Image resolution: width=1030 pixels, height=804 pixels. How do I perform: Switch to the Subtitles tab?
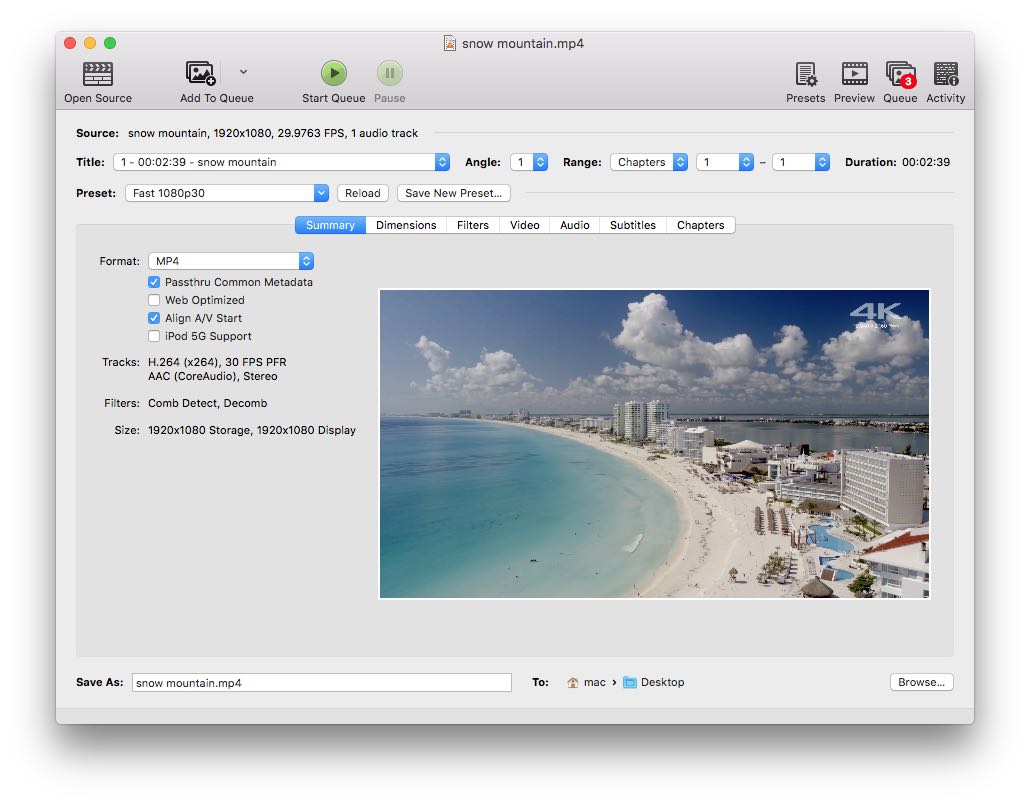pyautogui.click(x=633, y=225)
